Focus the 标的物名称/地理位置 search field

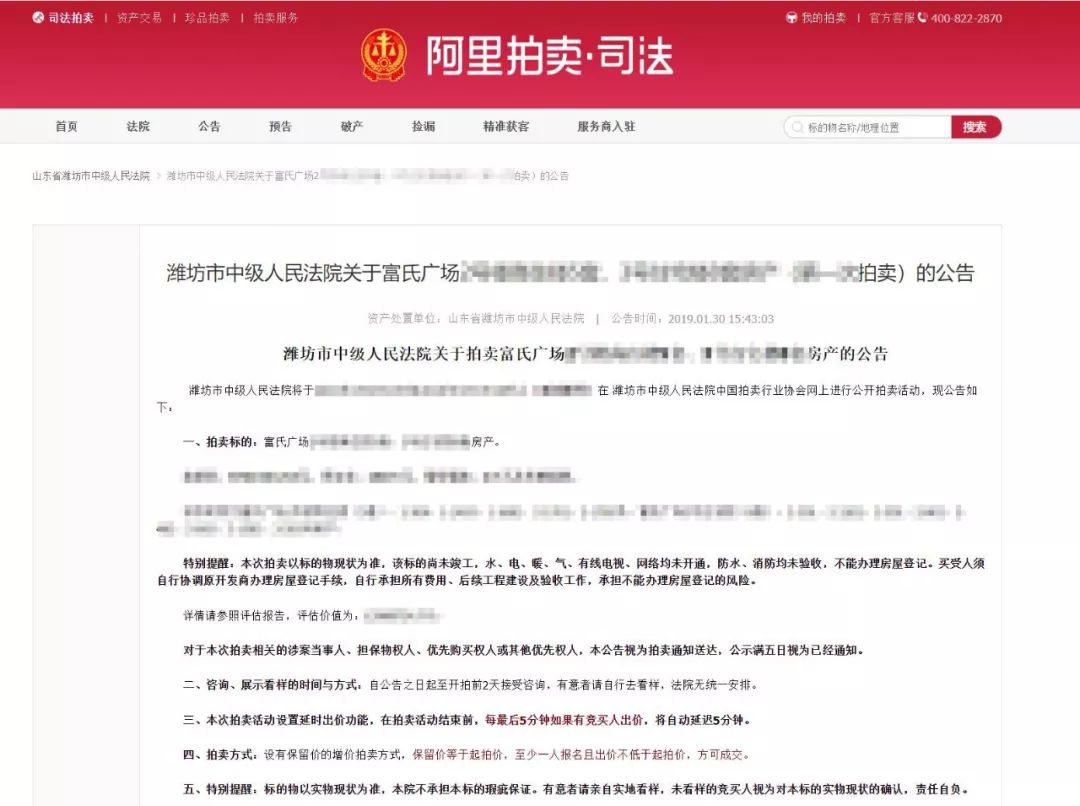pos(868,127)
